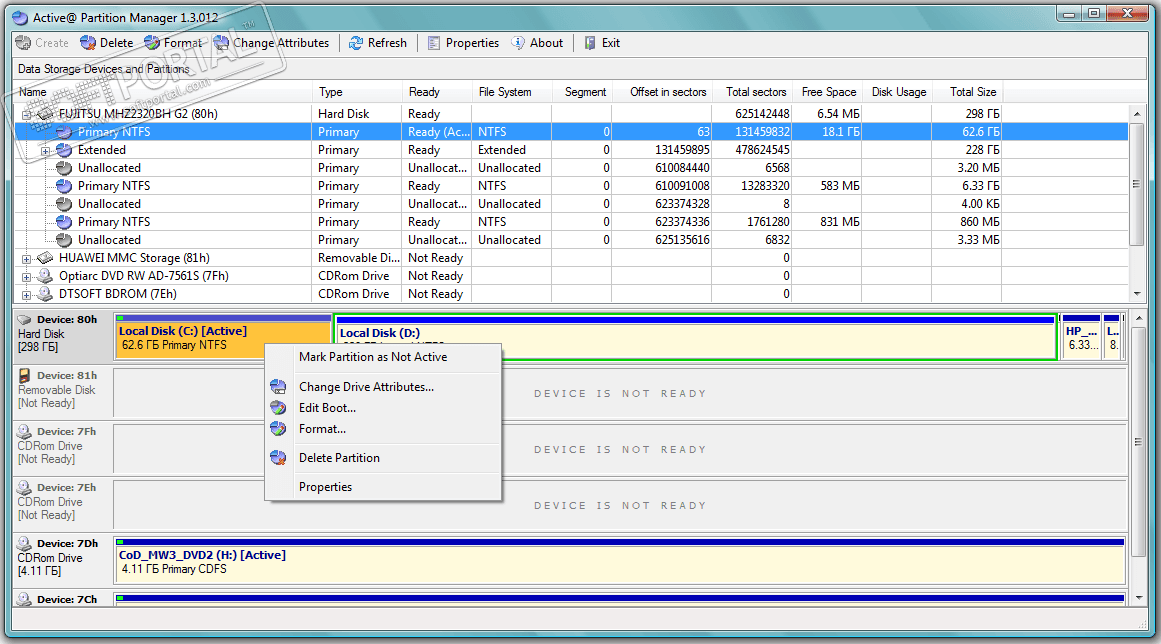Click the partition list scrollbar thumb
This screenshot has height=644, width=1161.
coord(1137,184)
